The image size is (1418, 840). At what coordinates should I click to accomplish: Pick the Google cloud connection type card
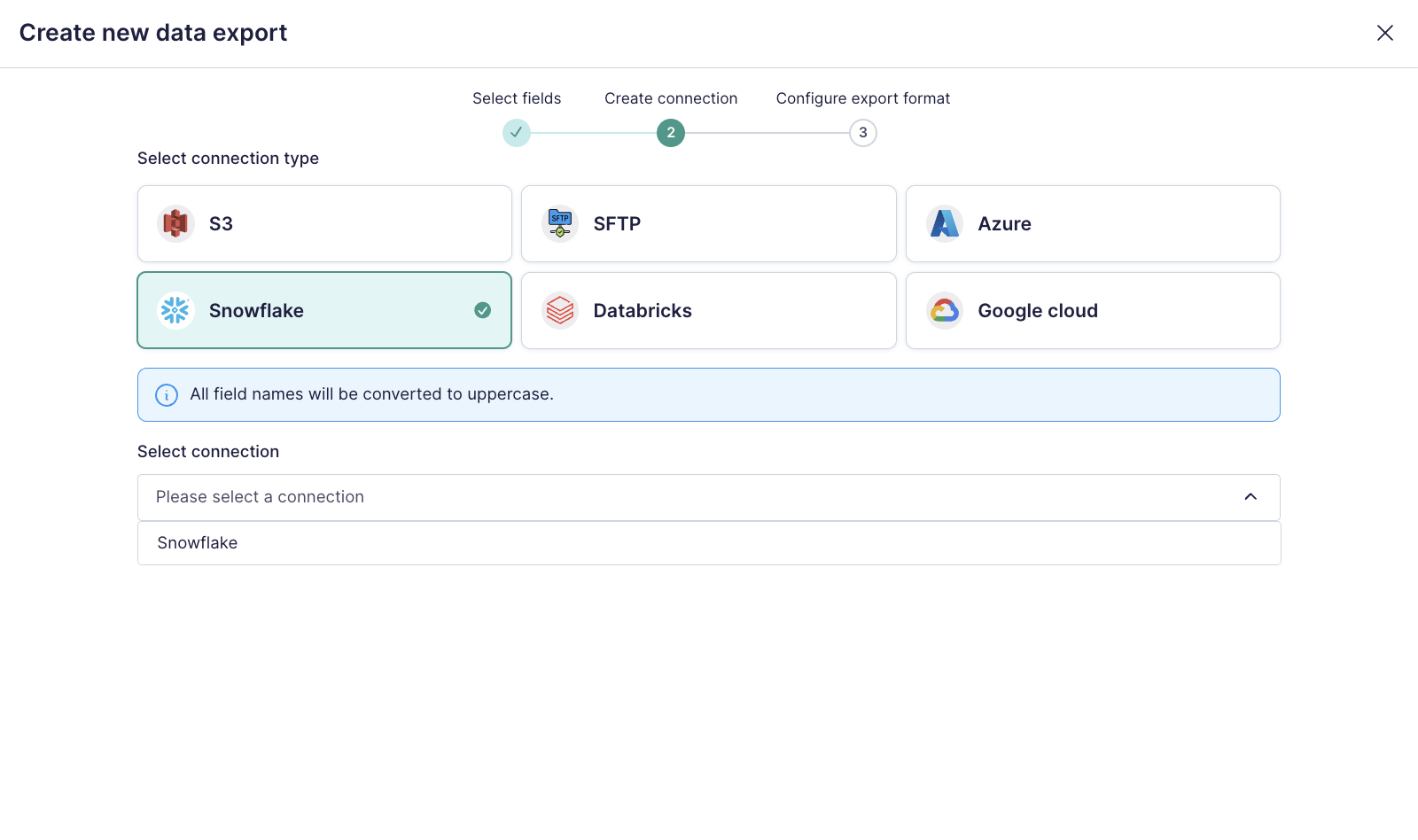pyautogui.click(x=1093, y=310)
